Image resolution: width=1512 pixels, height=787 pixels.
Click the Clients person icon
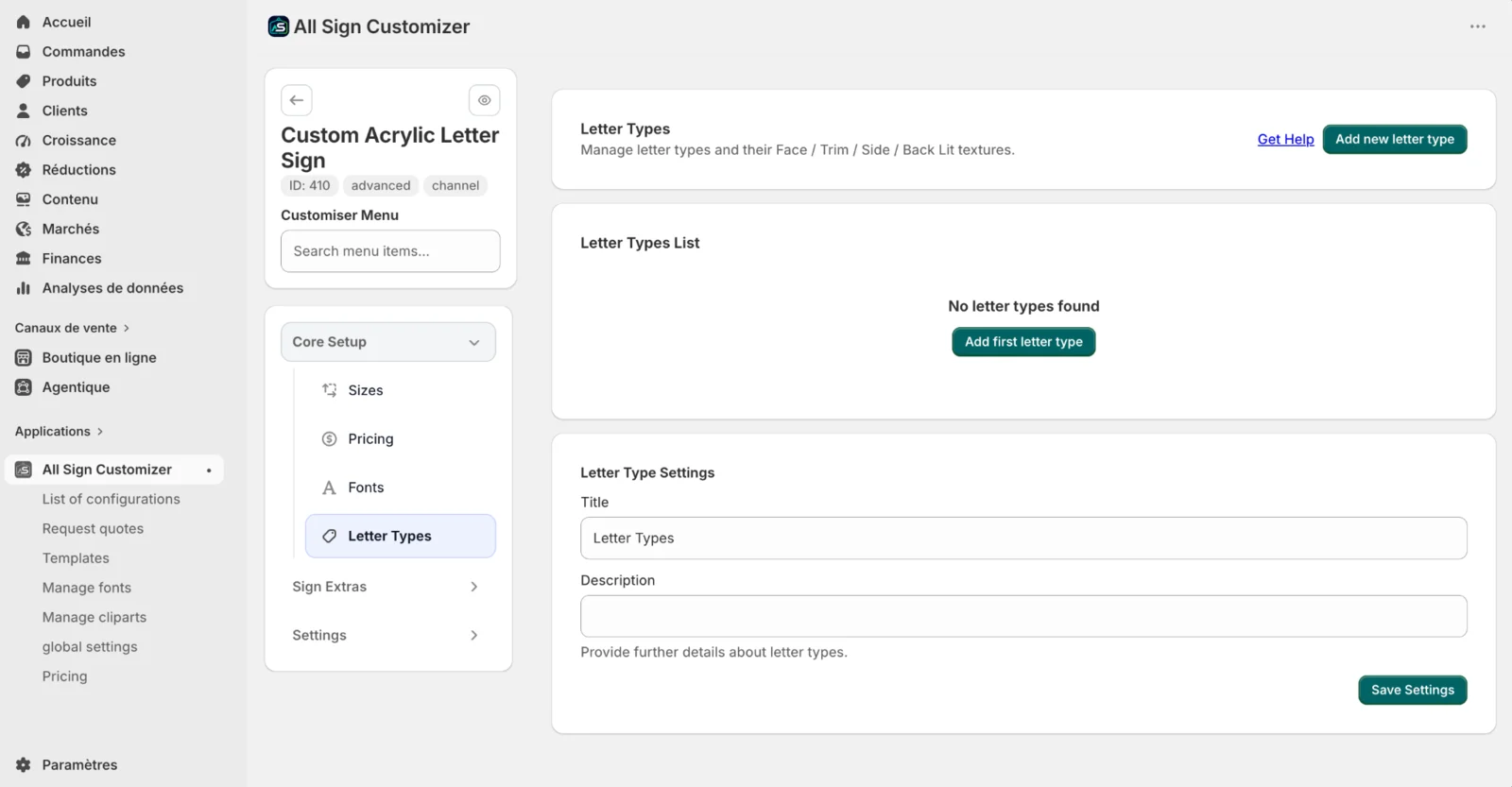point(24,111)
